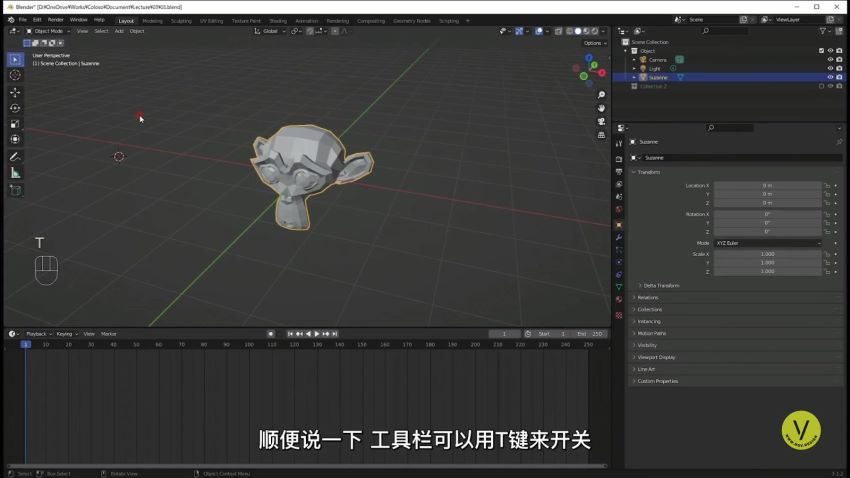This screenshot has height=478, width=850.
Task: Toggle camera view icon in viewport
Action: tap(601, 121)
